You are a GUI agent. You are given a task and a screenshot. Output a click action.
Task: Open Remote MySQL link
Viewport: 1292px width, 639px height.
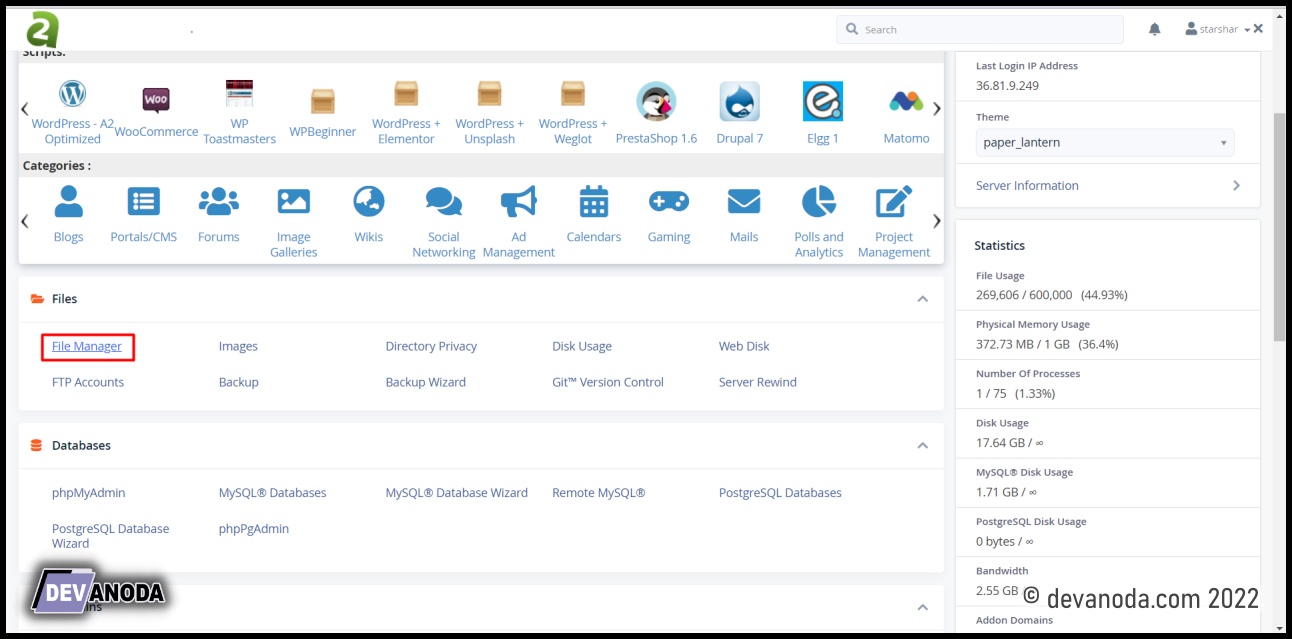[x=599, y=493]
